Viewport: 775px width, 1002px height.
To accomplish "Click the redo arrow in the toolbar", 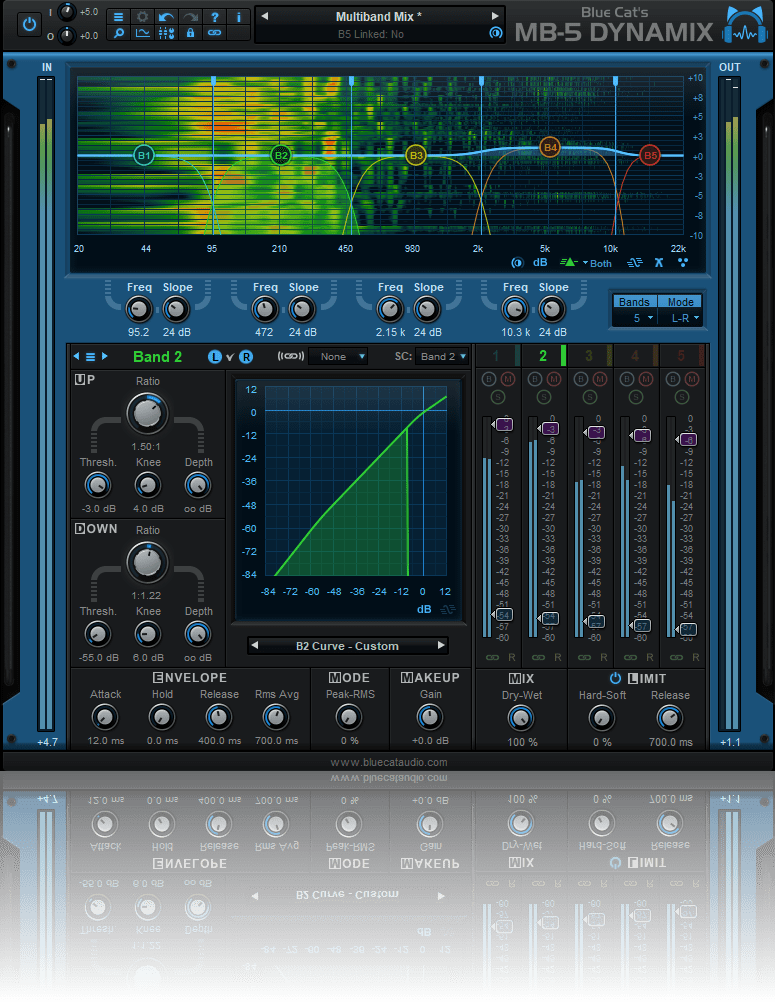I will pos(190,17).
